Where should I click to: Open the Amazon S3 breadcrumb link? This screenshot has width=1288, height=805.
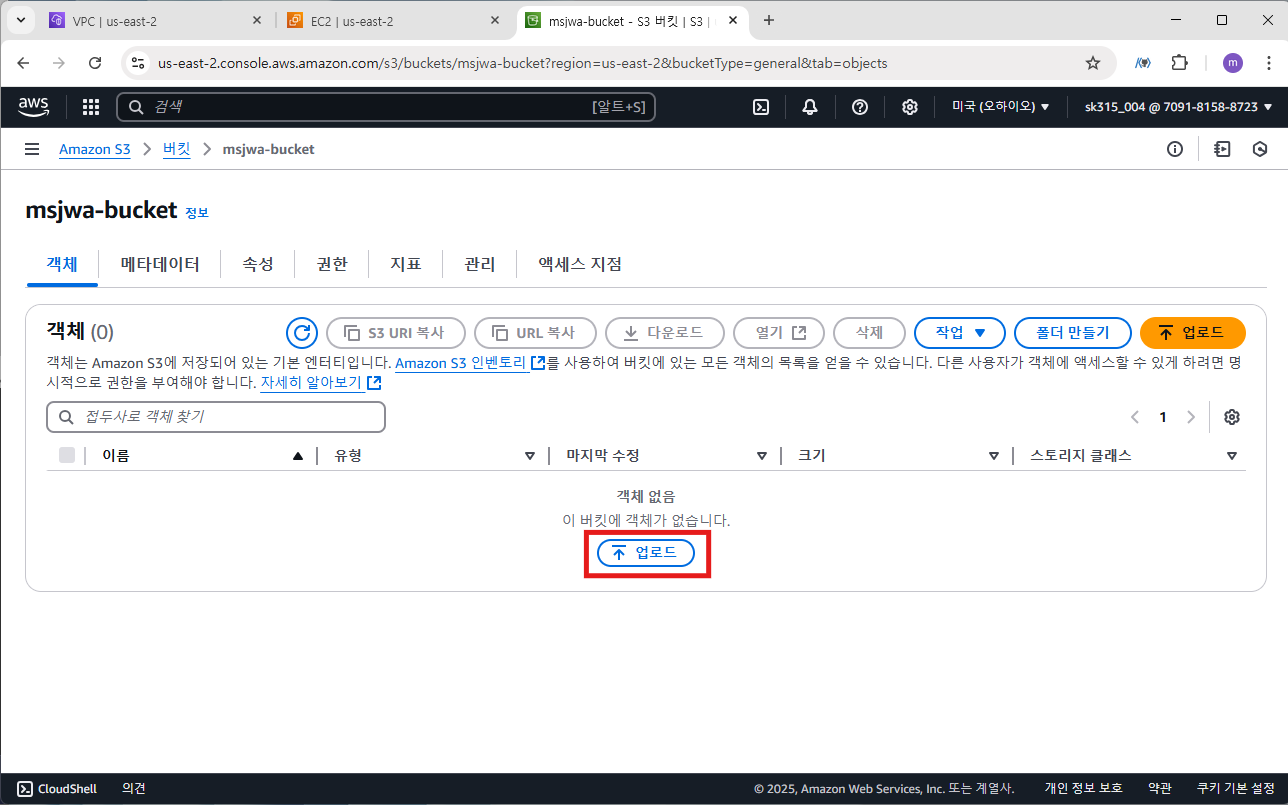coord(95,149)
